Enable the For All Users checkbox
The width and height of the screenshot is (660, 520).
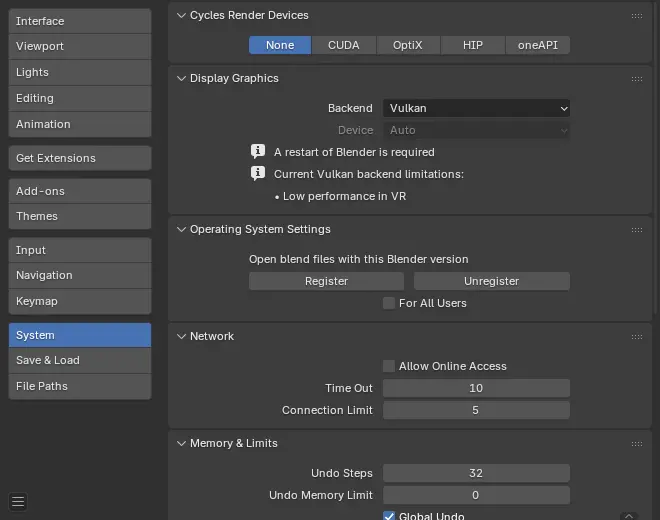coord(389,303)
